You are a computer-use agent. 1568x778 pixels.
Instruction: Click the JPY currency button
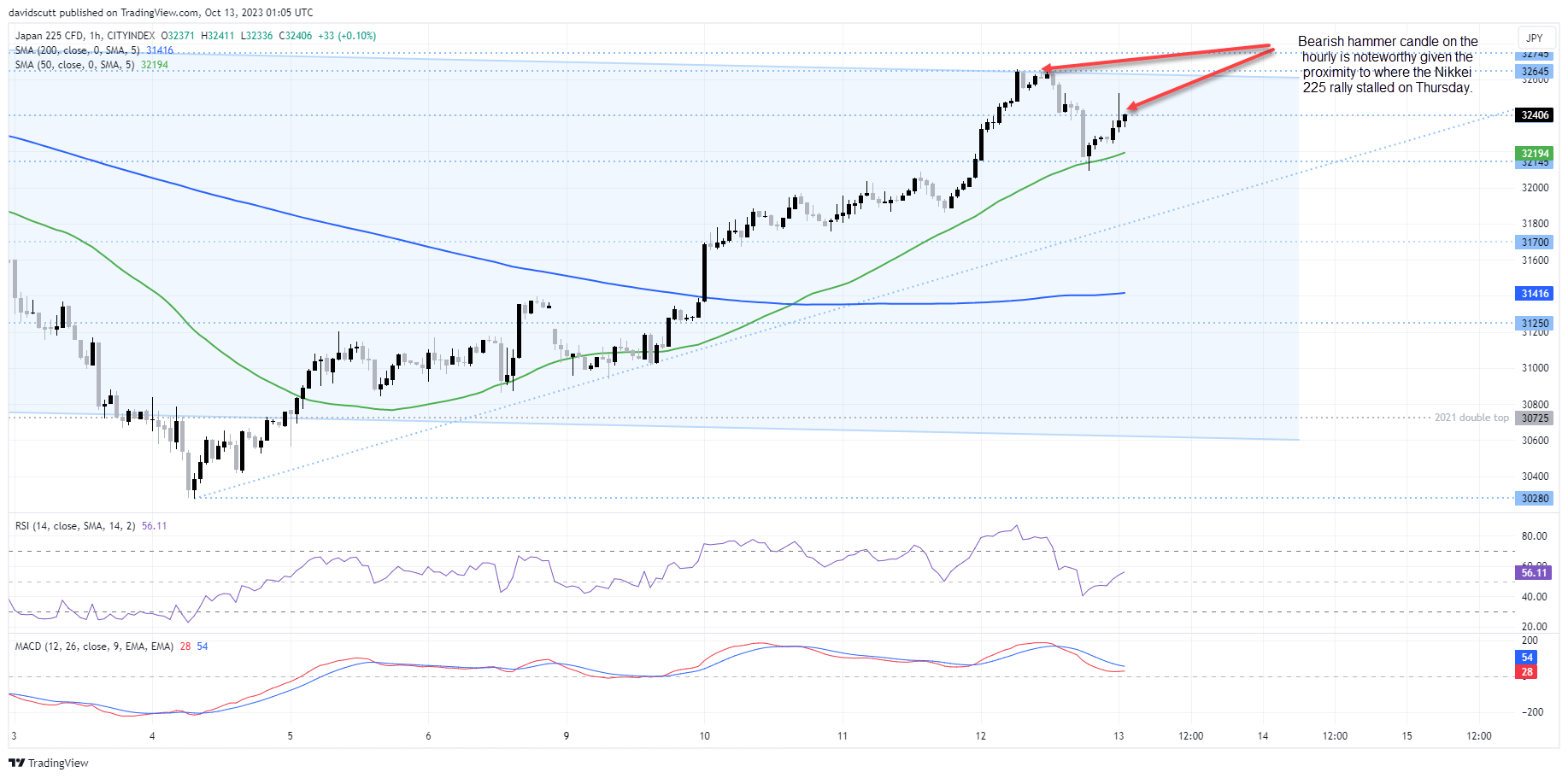click(x=1535, y=38)
